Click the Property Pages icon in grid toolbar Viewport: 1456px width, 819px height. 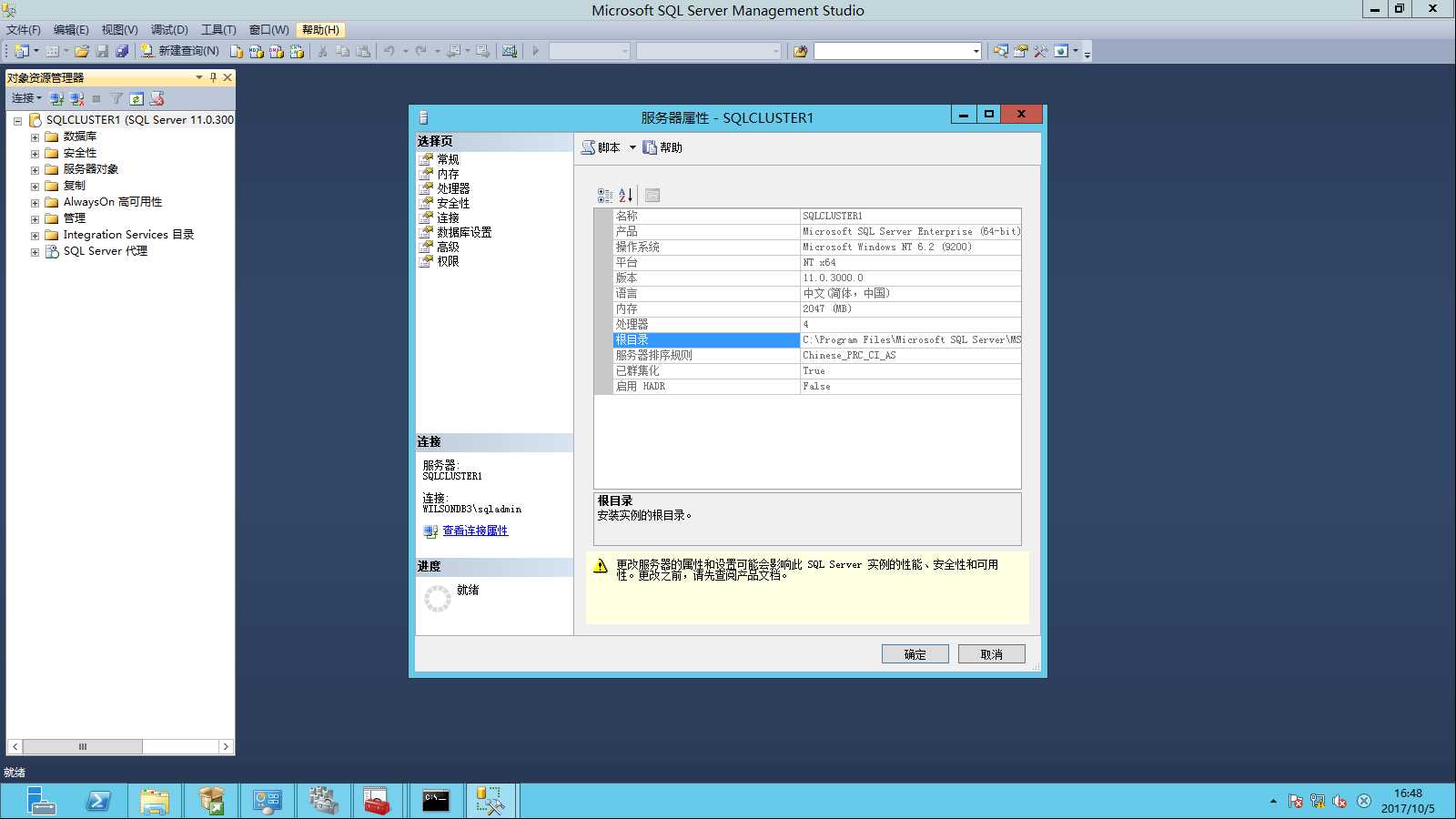[x=652, y=195]
